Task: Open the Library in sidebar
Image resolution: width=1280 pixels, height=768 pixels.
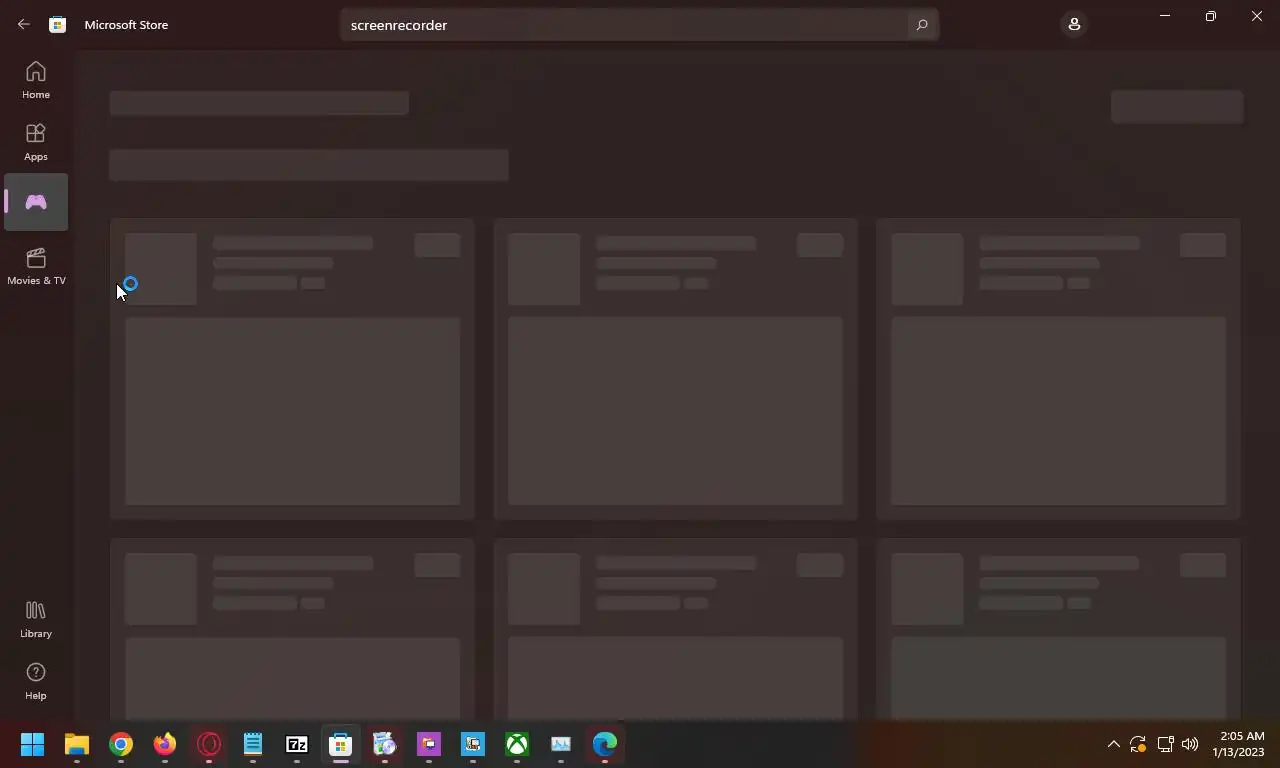Action: tap(36, 619)
